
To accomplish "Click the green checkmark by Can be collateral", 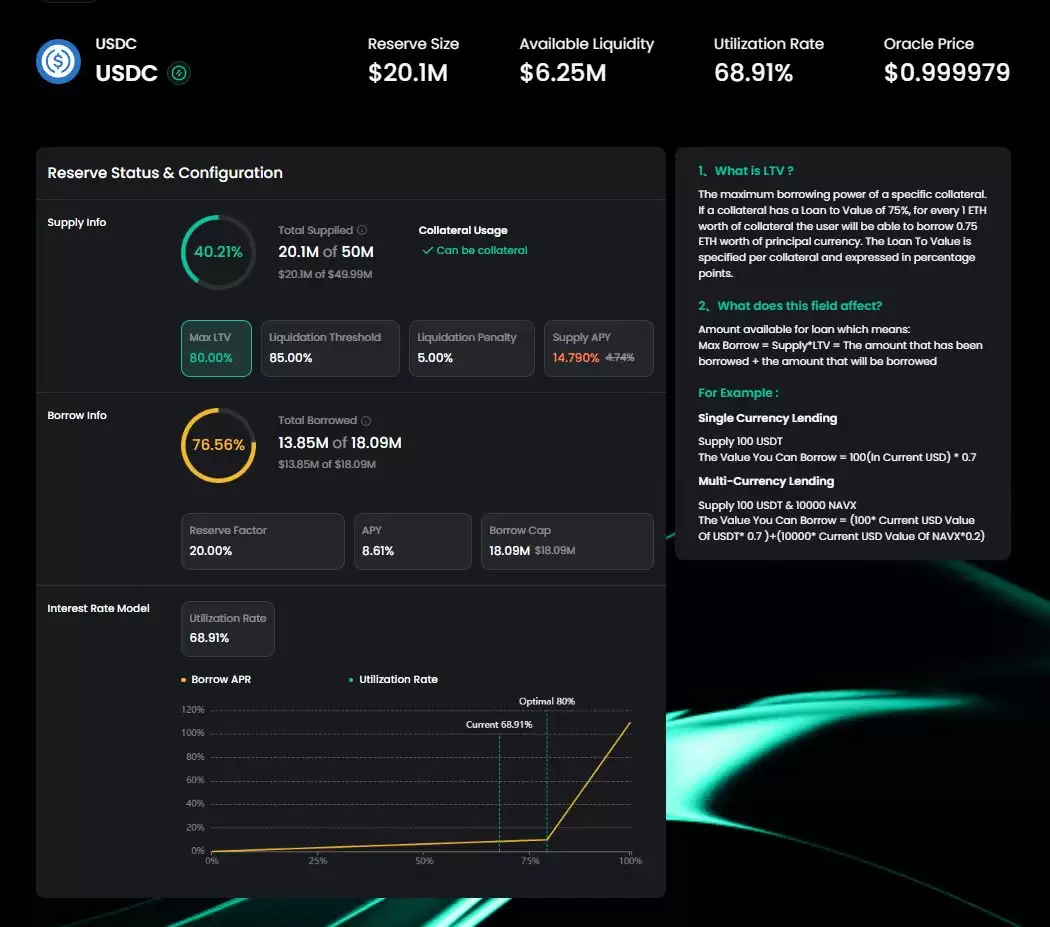I will pyautogui.click(x=427, y=251).
